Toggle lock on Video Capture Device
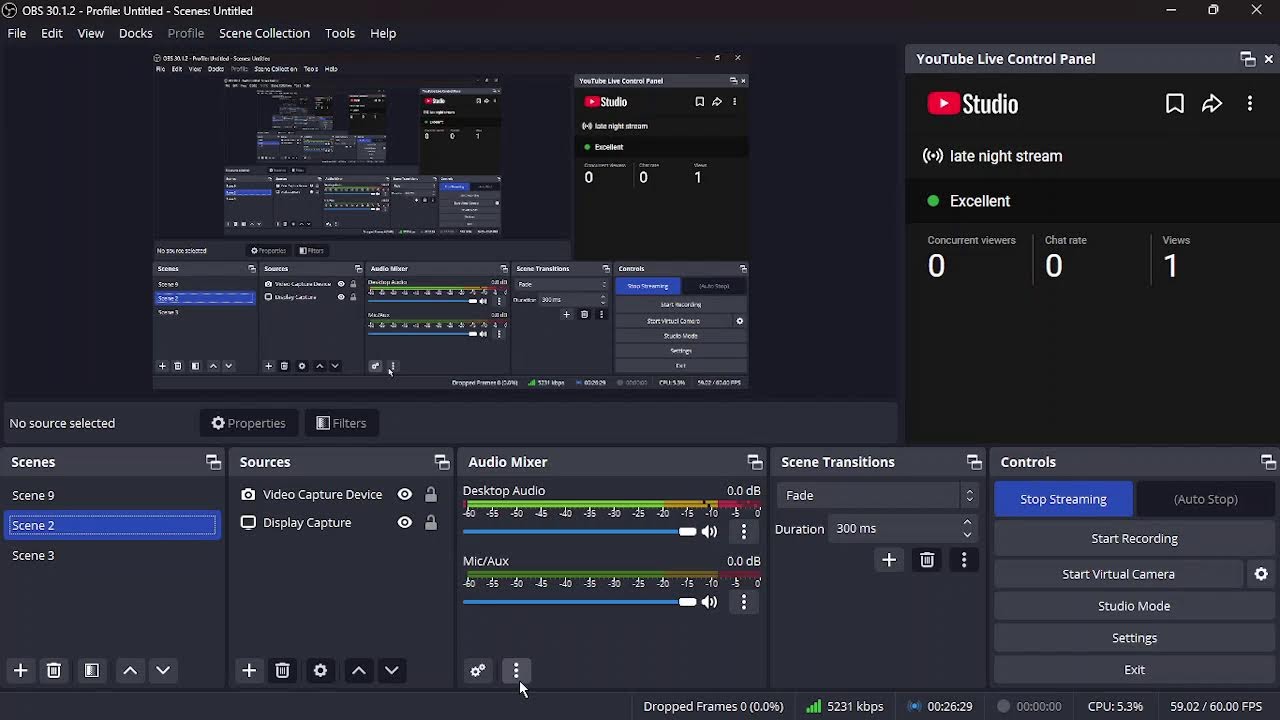Image resolution: width=1280 pixels, height=720 pixels. coord(431,494)
